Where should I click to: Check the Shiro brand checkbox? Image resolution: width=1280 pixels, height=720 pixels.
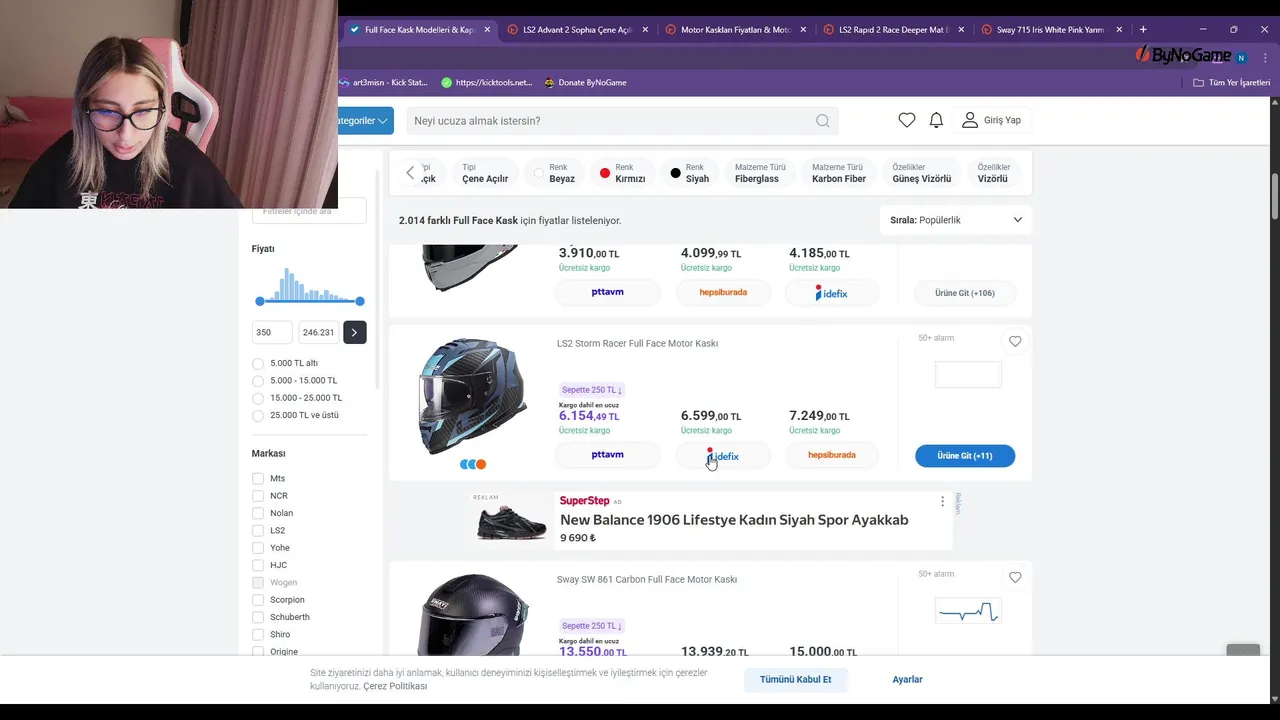click(x=258, y=634)
